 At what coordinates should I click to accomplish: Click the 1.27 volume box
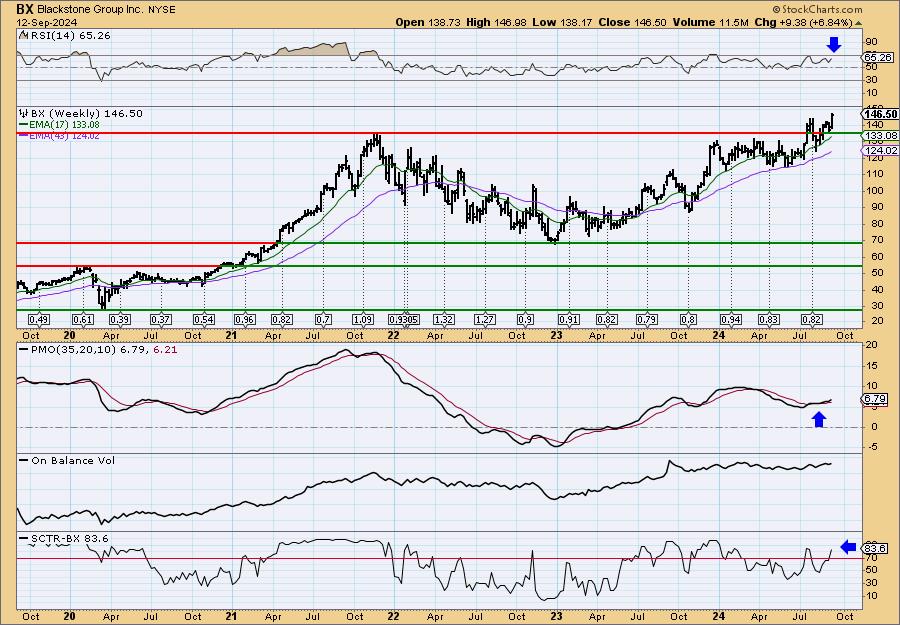coord(484,320)
